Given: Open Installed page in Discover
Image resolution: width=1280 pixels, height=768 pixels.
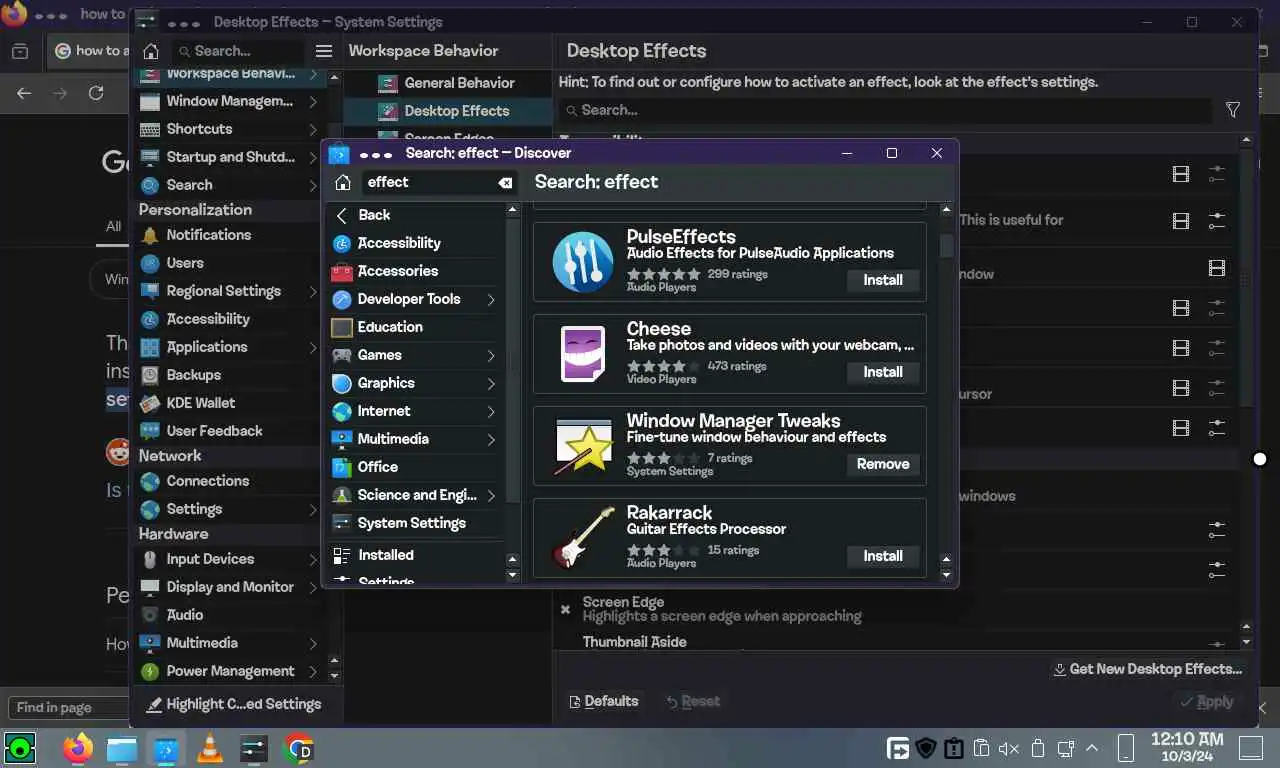Looking at the screenshot, I should tap(414, 555).
